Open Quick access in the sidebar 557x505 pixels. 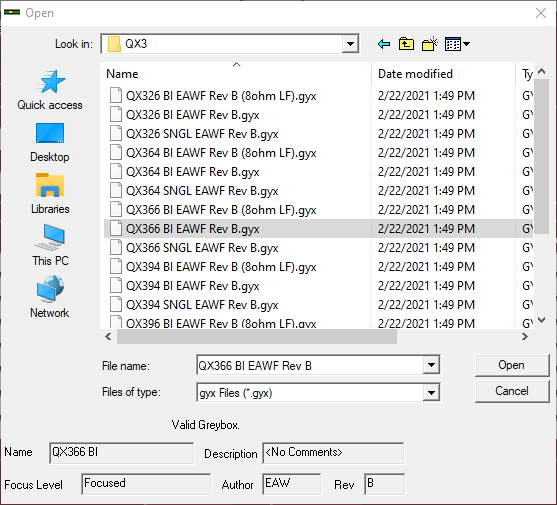(x=50, y=90)
